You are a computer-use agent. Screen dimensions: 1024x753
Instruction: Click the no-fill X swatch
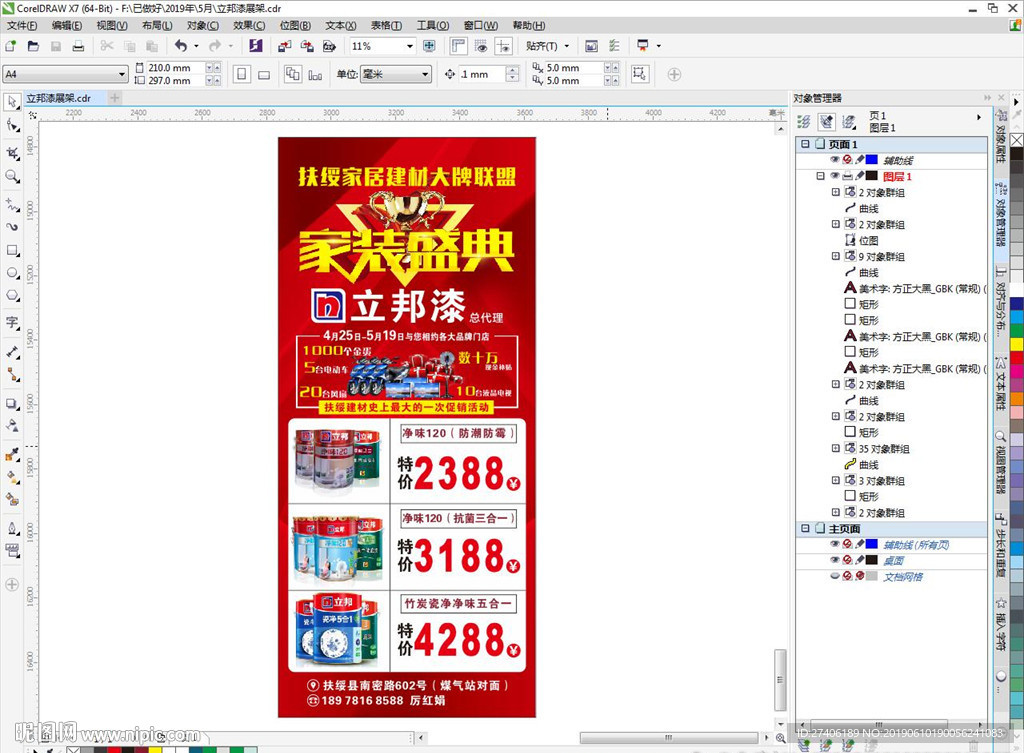click(x=1017, y=140)
